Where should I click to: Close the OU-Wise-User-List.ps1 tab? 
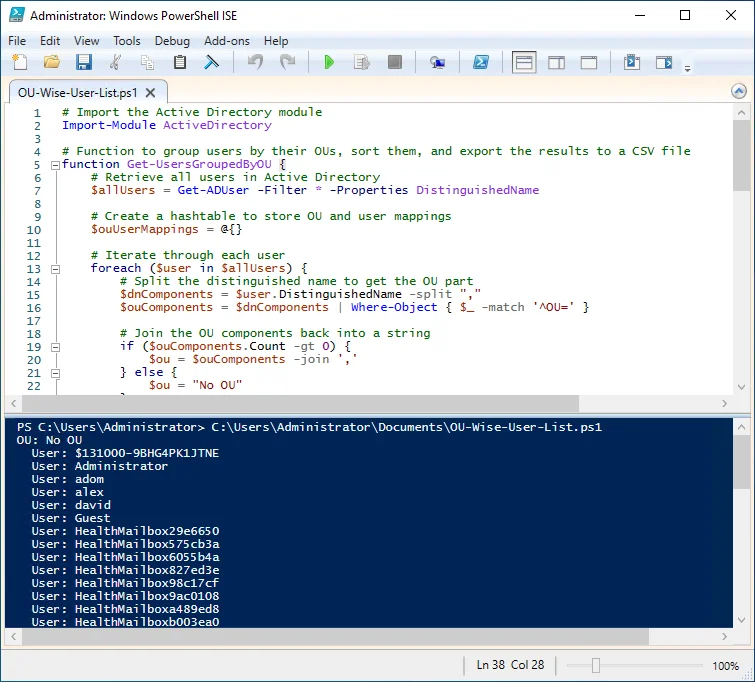pos(150,92)
